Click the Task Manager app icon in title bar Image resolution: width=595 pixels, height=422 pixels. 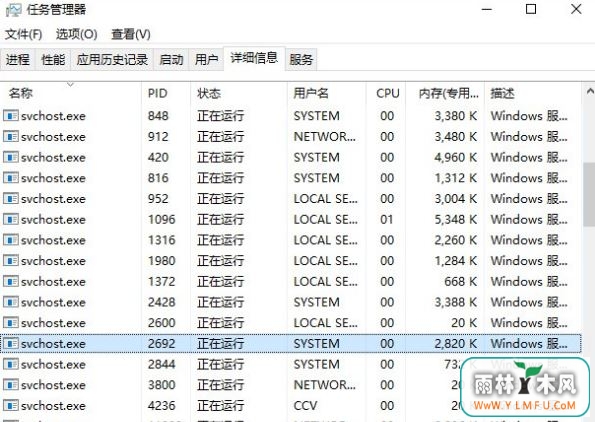click(x=14, y=9)
